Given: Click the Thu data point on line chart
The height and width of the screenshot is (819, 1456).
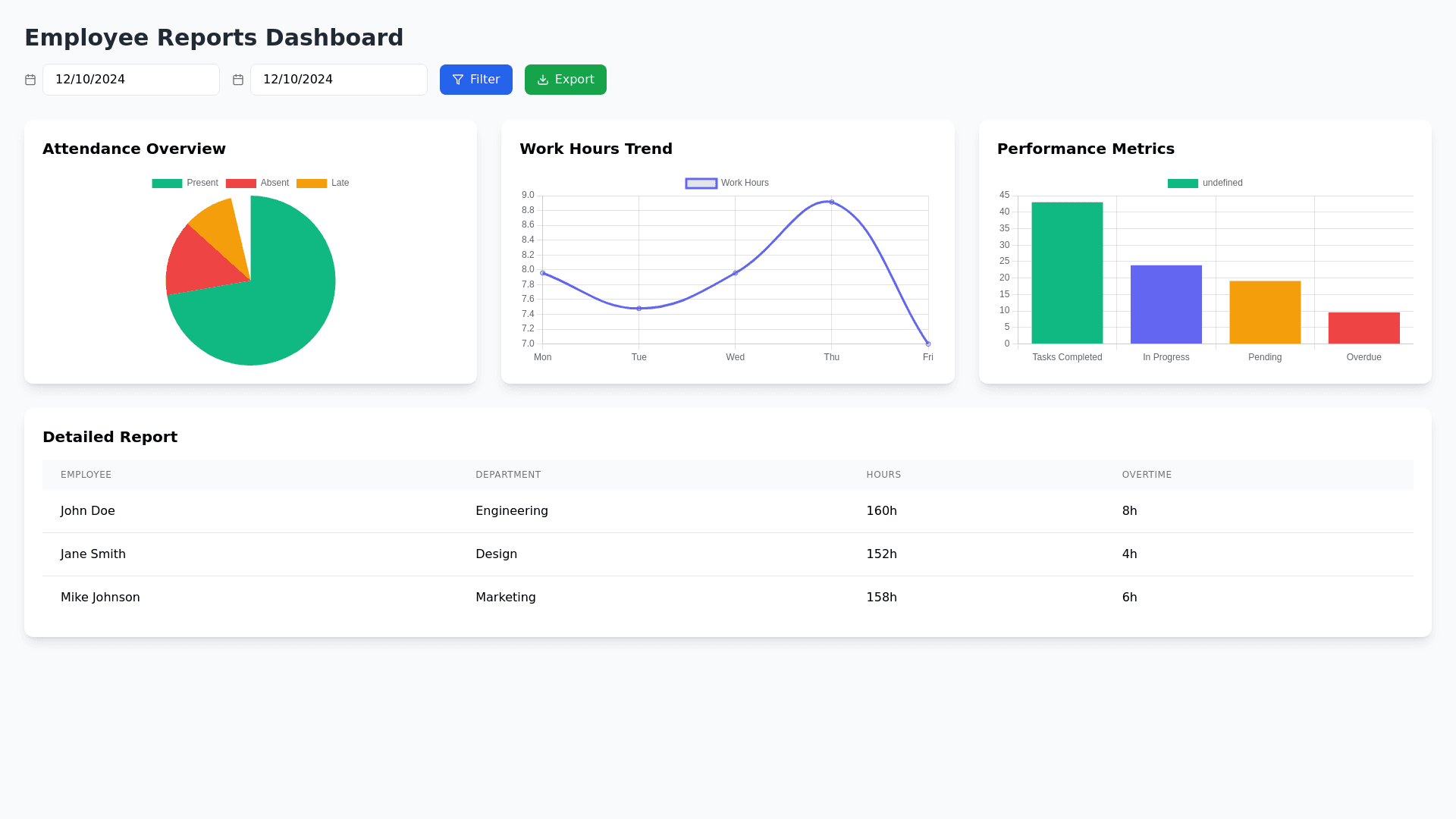Looking at the screenshot, I should click(831, 202).
